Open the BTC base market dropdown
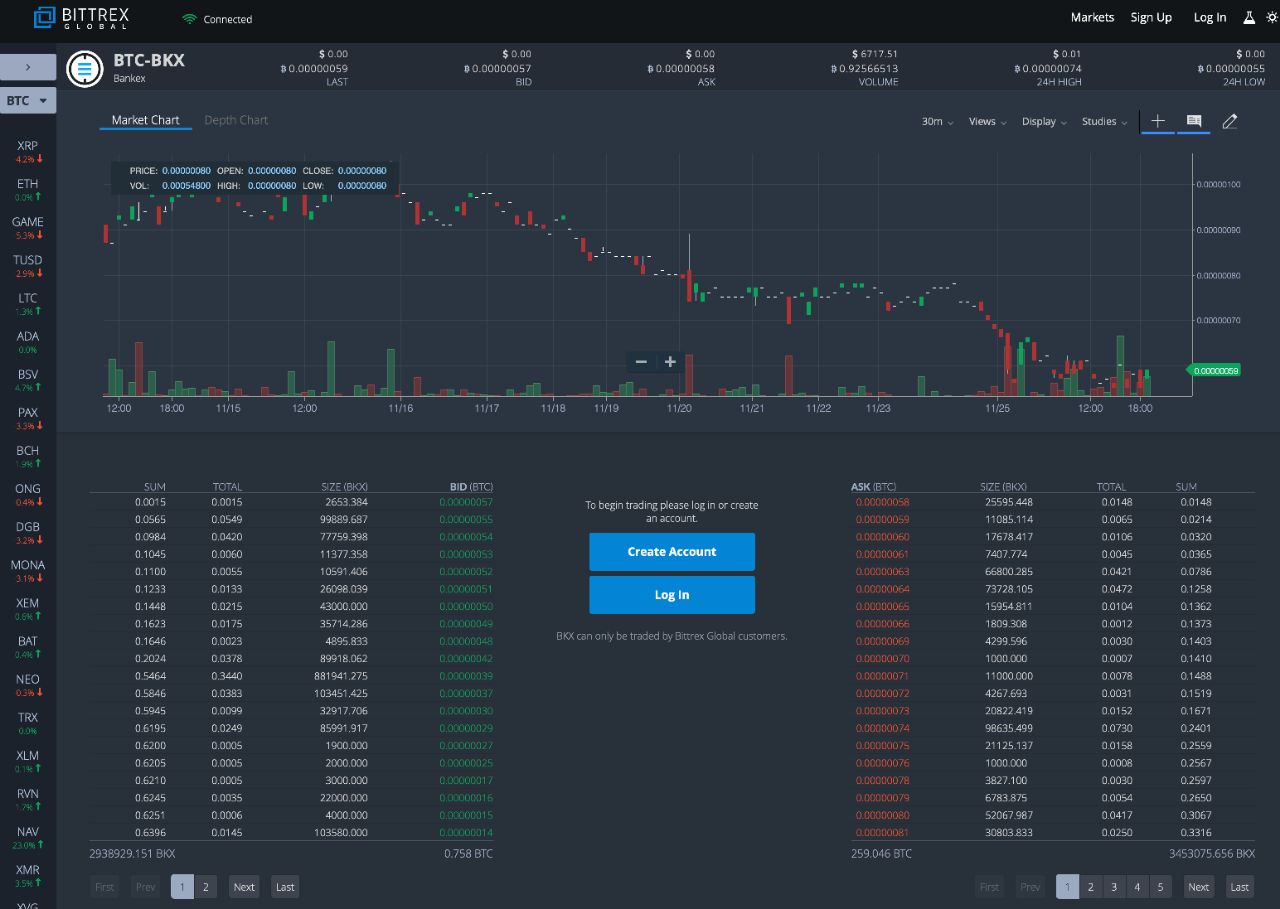The height and width of the screenshot is (909, 1280). coord(28,101)
